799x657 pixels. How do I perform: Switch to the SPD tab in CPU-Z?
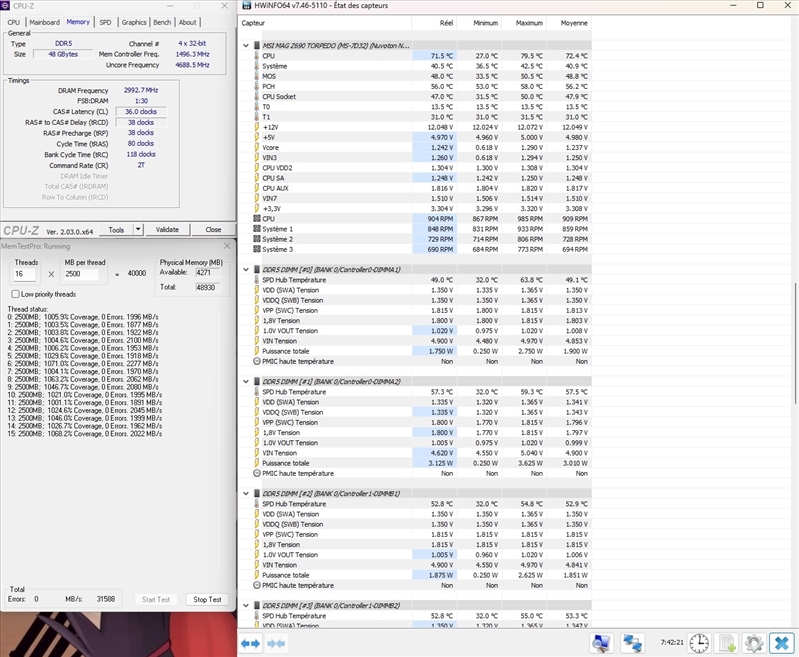pos(105,22)
